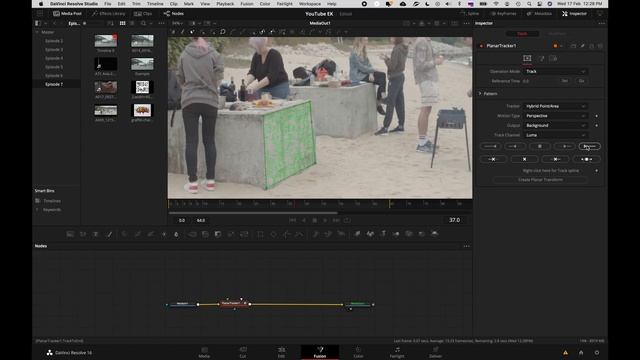Switch to the Fairlight page
Screen dimensions: 640x360
(397, 352)
